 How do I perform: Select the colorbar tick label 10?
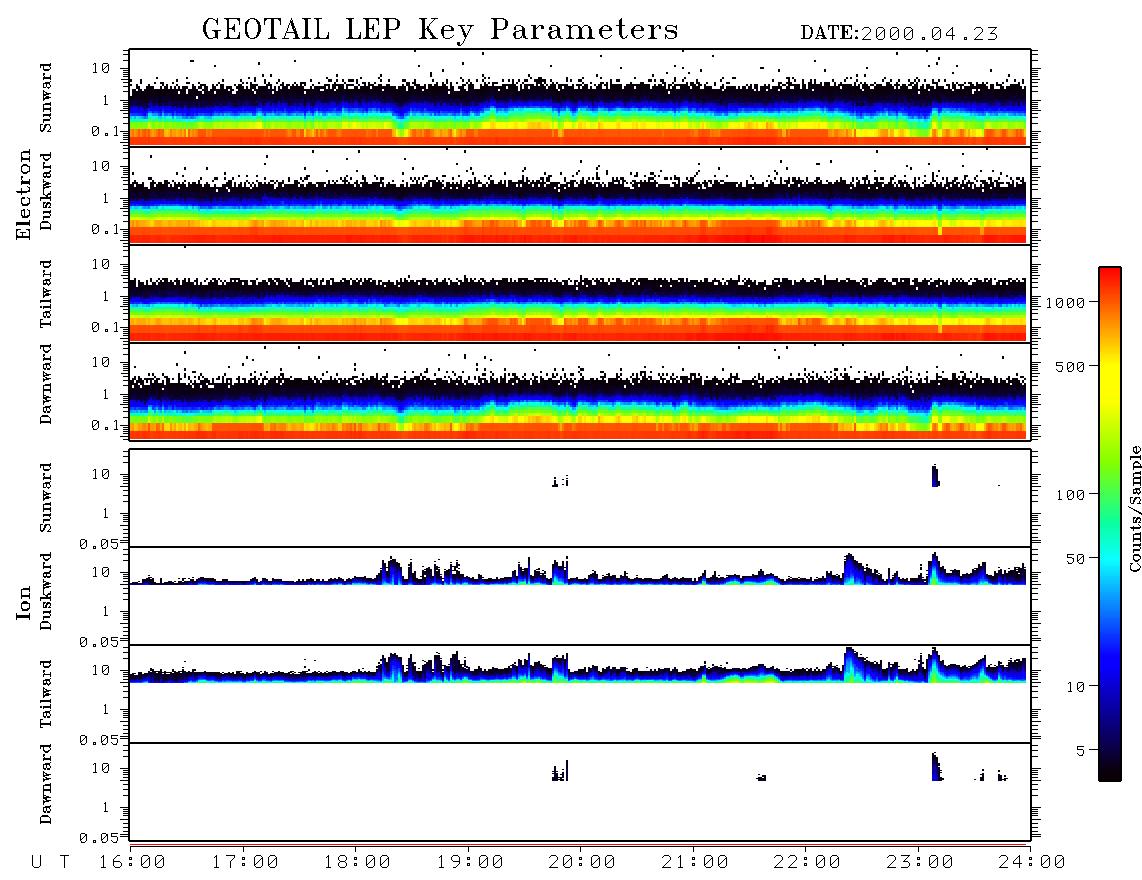coord(1075,687)
